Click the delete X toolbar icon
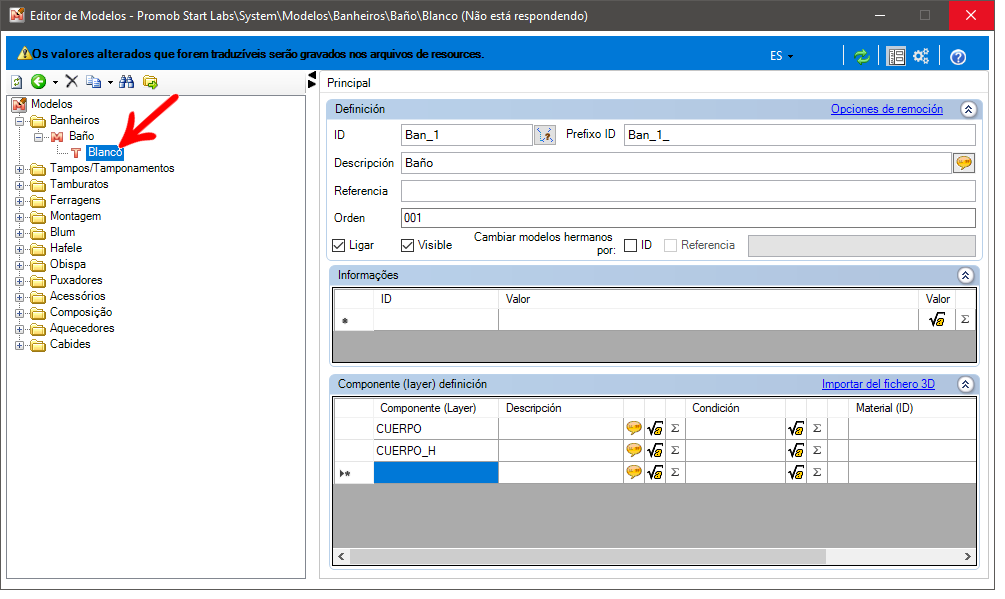The width and height of the screenshot is (1005, 599). tap(72, 81)
